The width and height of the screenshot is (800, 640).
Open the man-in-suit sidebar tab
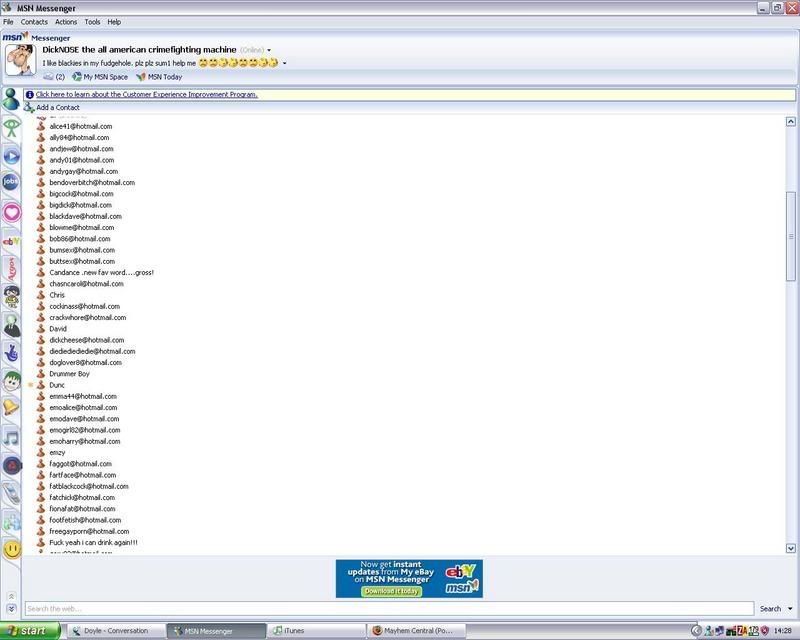pyautogui.click(x=11, y=325)
